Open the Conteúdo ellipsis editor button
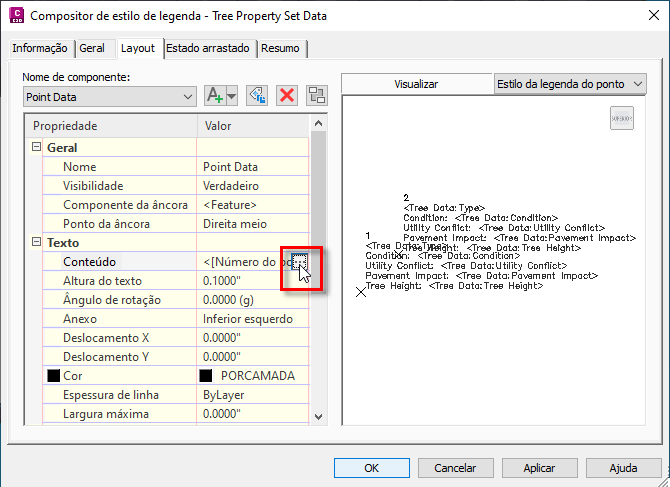Image resolution: width=670 pixels, height=487 pixels. pyautogui.click(x=300, y=261)
